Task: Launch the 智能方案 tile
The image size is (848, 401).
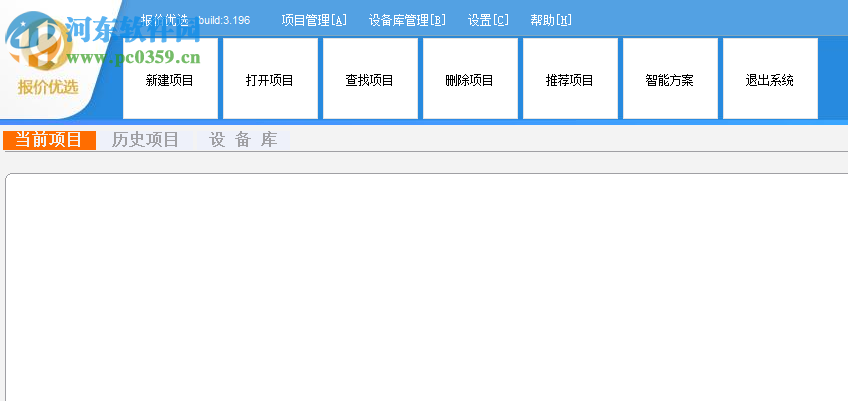Action: (x=670, y=78)
